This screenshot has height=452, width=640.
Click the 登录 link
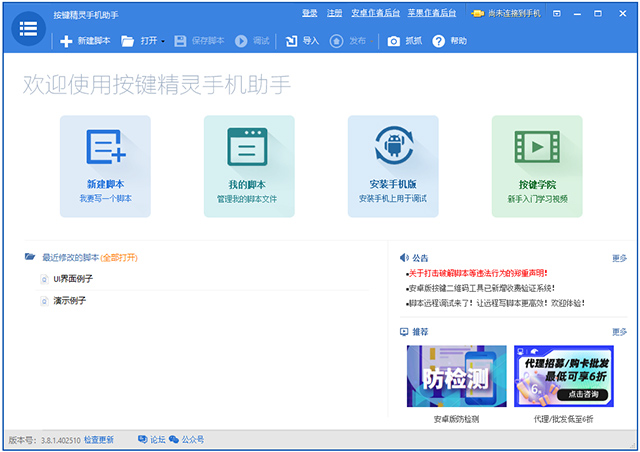click(309, 13)
